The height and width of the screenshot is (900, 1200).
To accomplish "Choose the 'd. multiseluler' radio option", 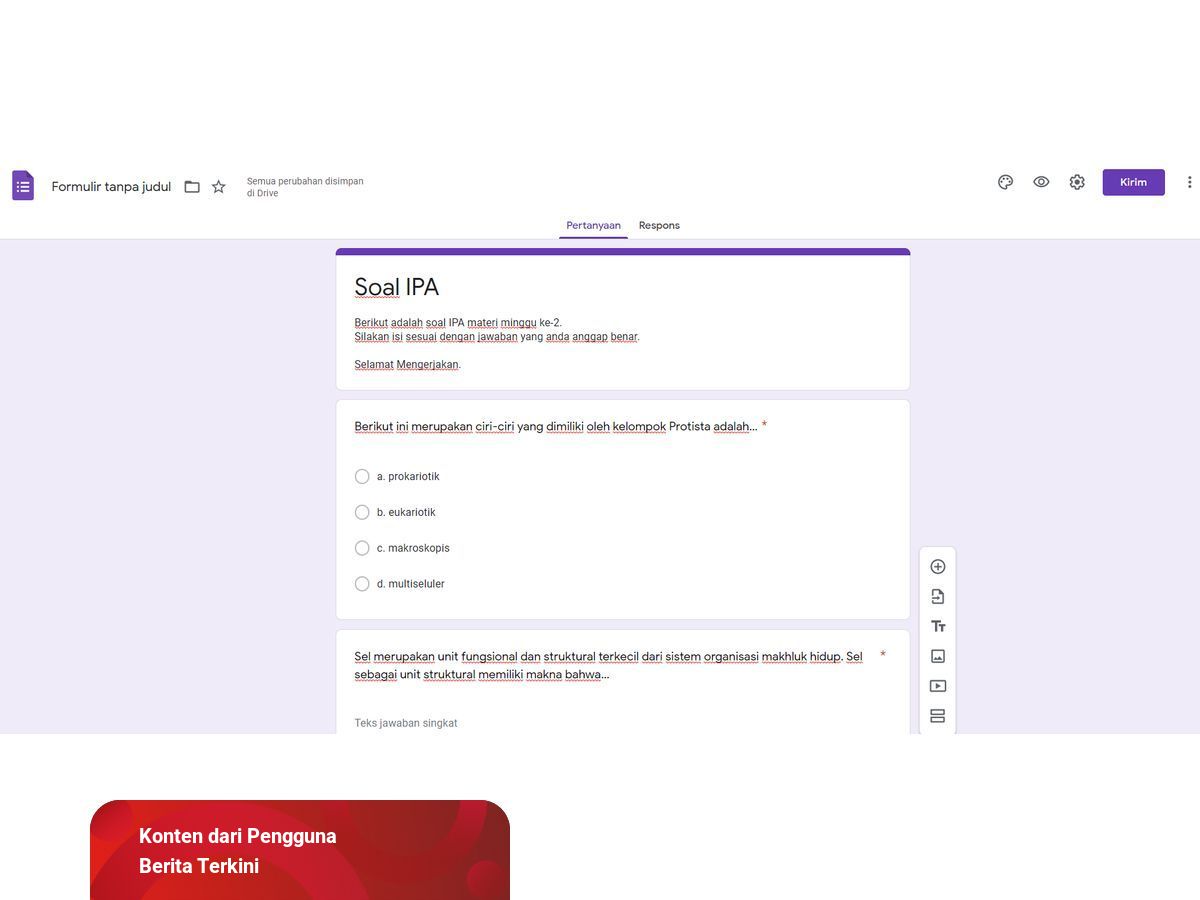I will point(362,584).
